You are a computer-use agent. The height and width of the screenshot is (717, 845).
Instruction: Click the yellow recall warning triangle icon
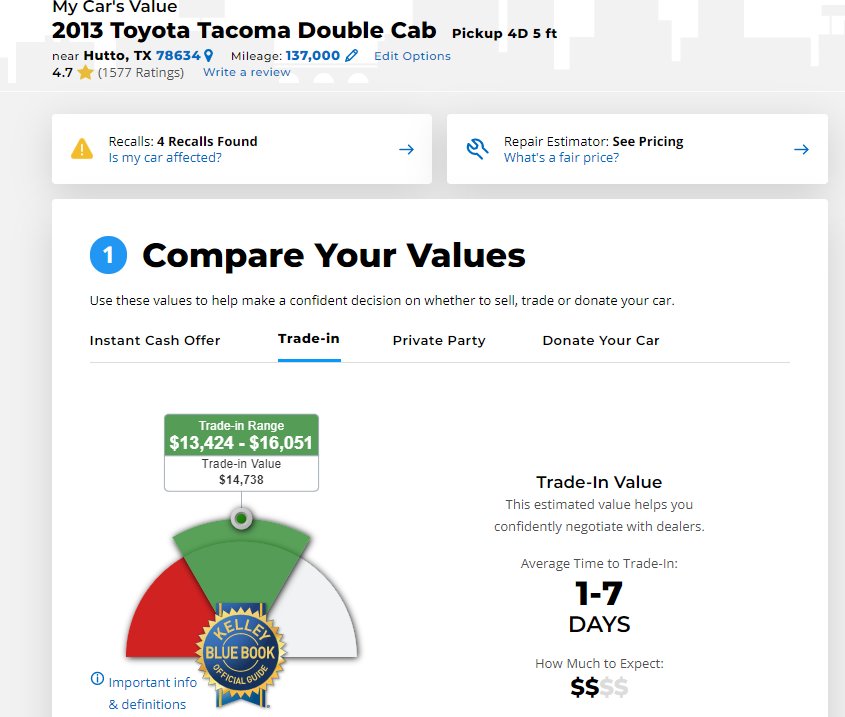click(x=82, y=149)
